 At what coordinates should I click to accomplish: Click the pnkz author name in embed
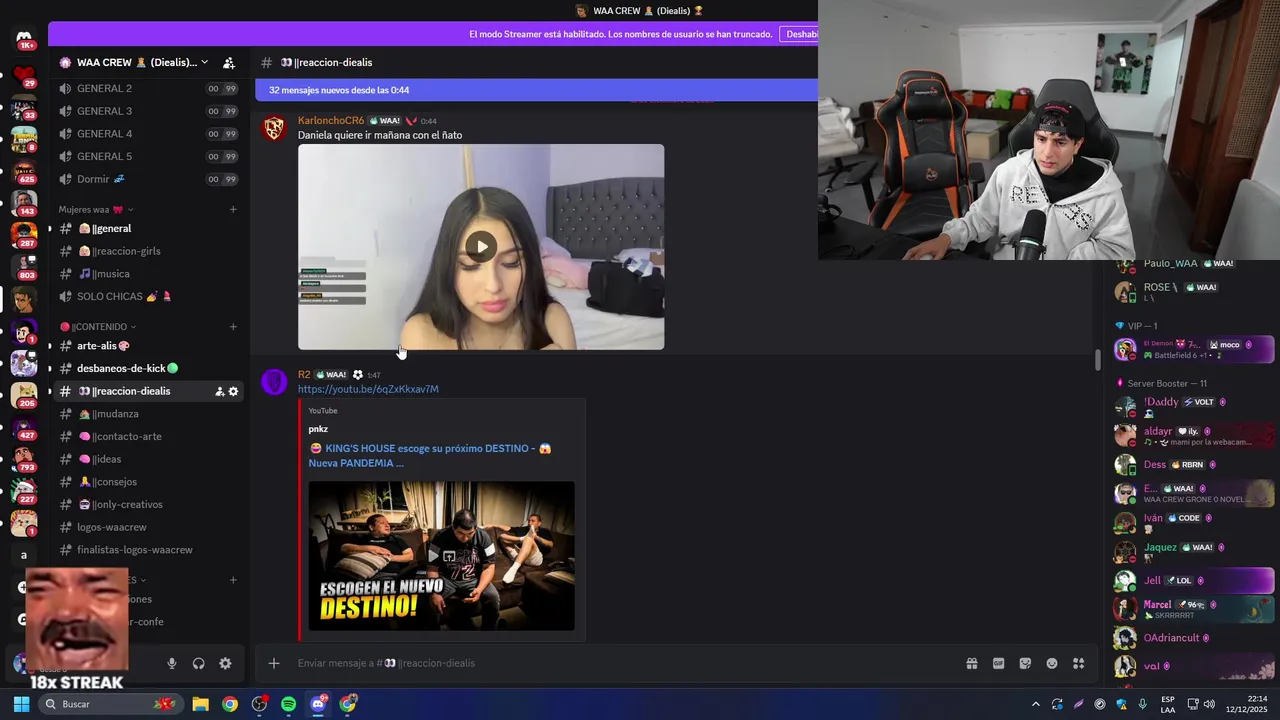pyautogui.click(x=318, y=429)
